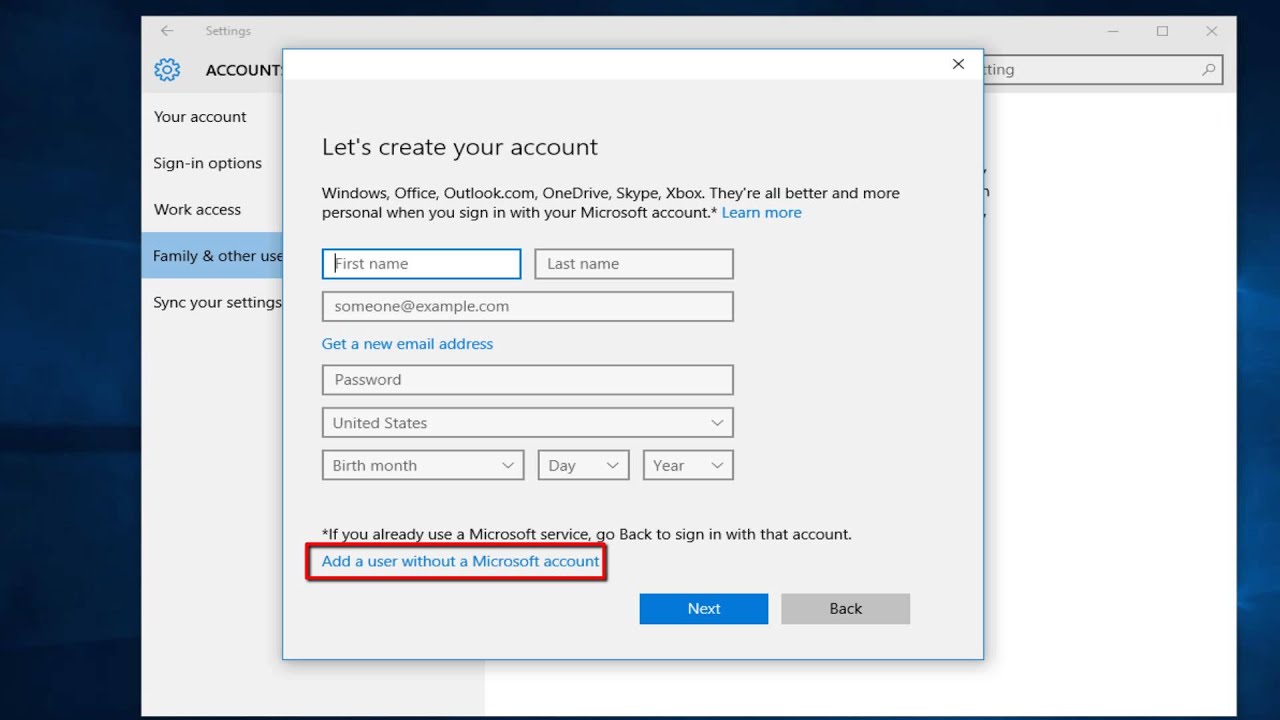Screen dimensions: 1280x720
Task: Click the Back button
Action: [846, 609]
